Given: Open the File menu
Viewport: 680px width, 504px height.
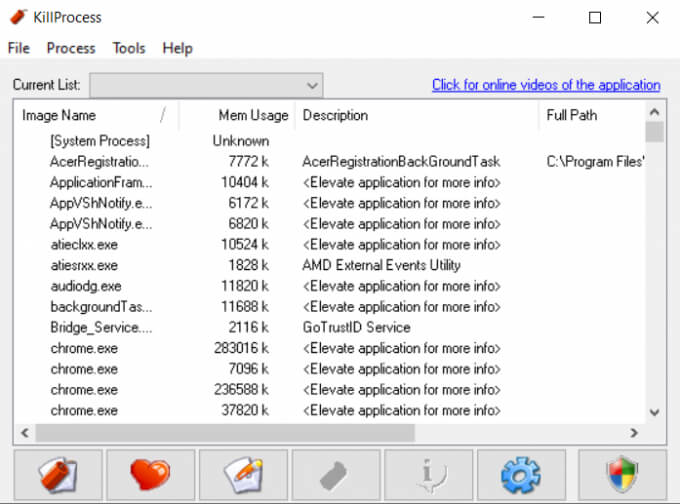Looking at the screenshot, I should (x=19, y=48).
